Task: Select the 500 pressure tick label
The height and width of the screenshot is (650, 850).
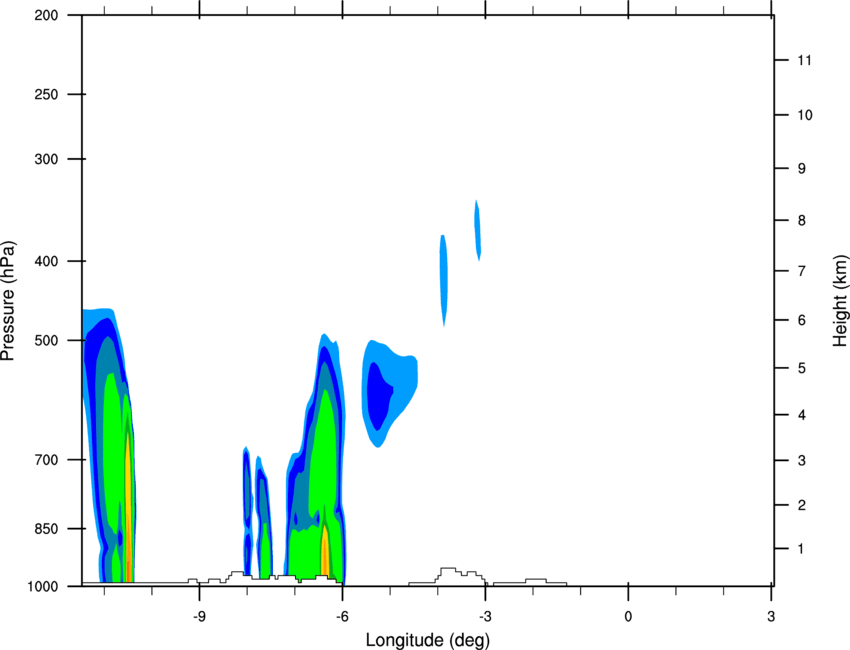Action: coord(46,340)
